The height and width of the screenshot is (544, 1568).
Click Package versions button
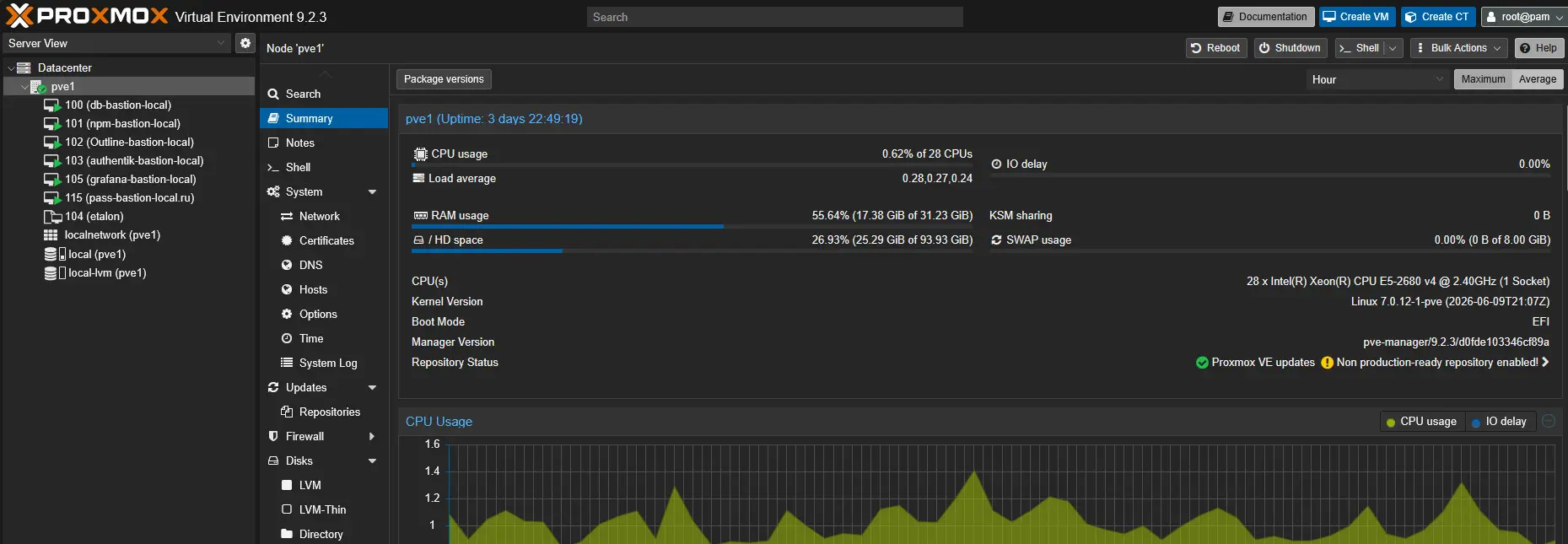444,79
